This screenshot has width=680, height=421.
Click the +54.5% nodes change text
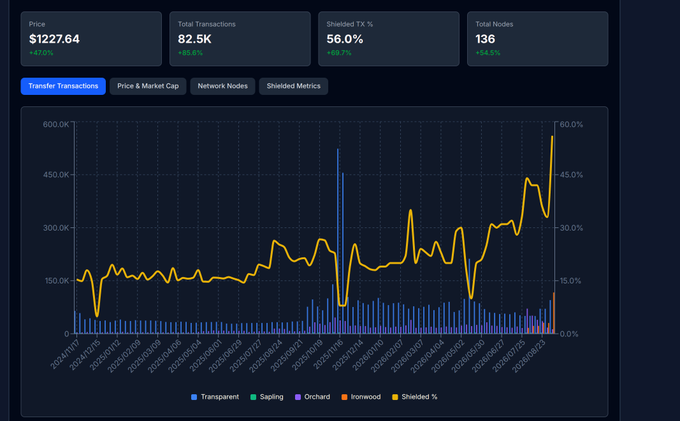[488, 53]
